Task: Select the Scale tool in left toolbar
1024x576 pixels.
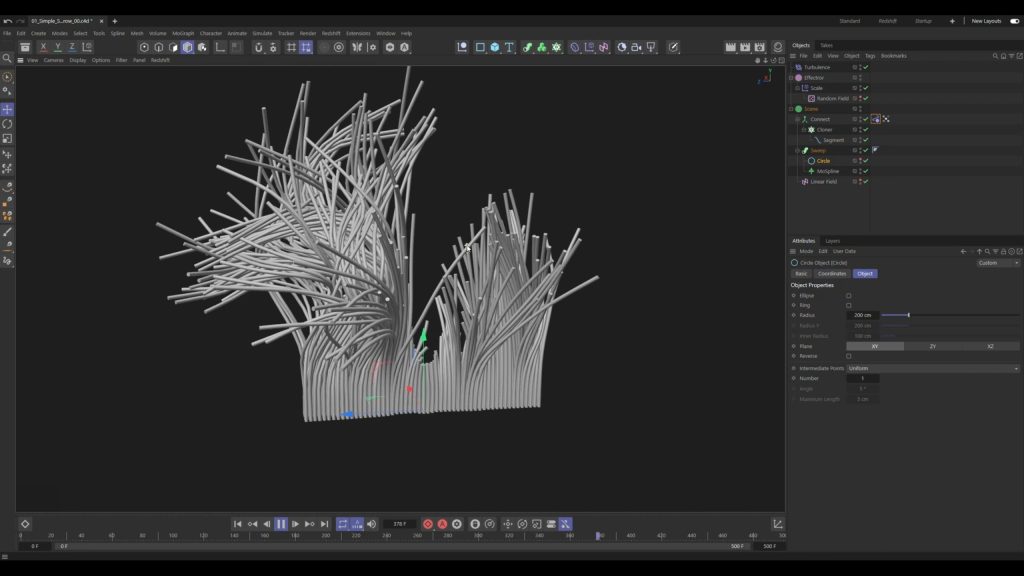Action: pos(7,138)
